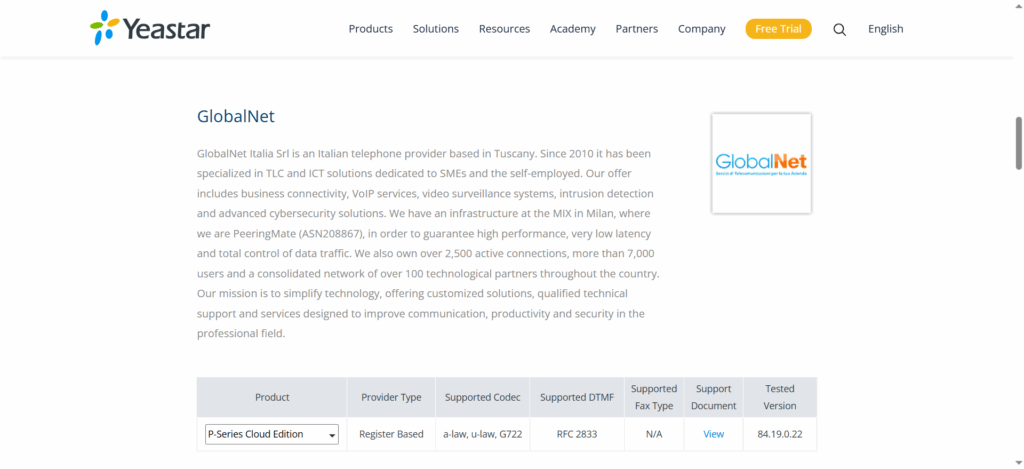Click the Free Trial button
Screen dimensions: 1024x469
778,29
